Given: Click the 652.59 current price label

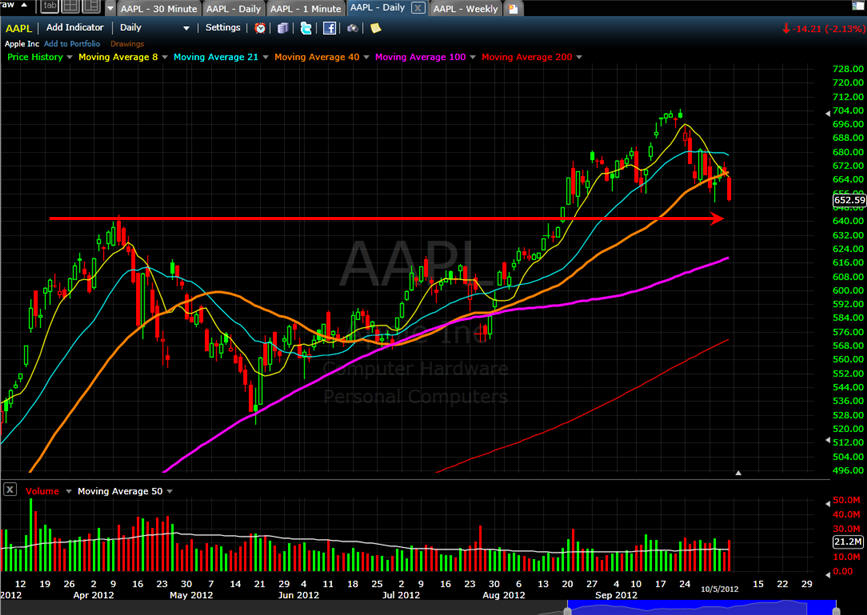Looking at the screenshot, I should pyautogui.click(x=849, y=200).
